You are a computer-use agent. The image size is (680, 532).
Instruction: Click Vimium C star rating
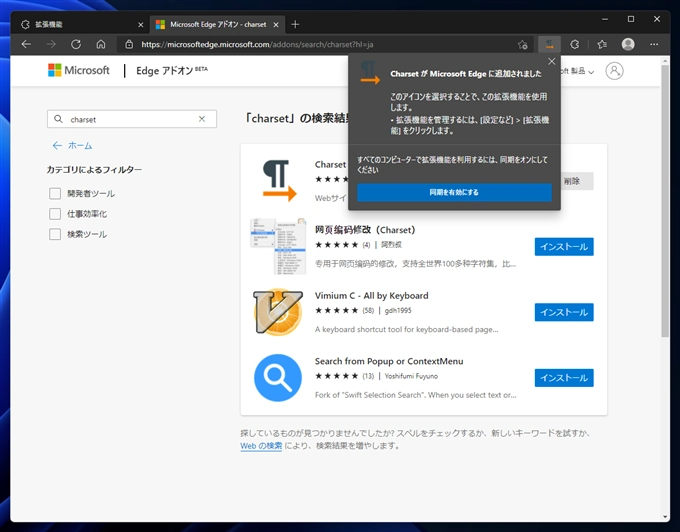(x=337, y=310)
